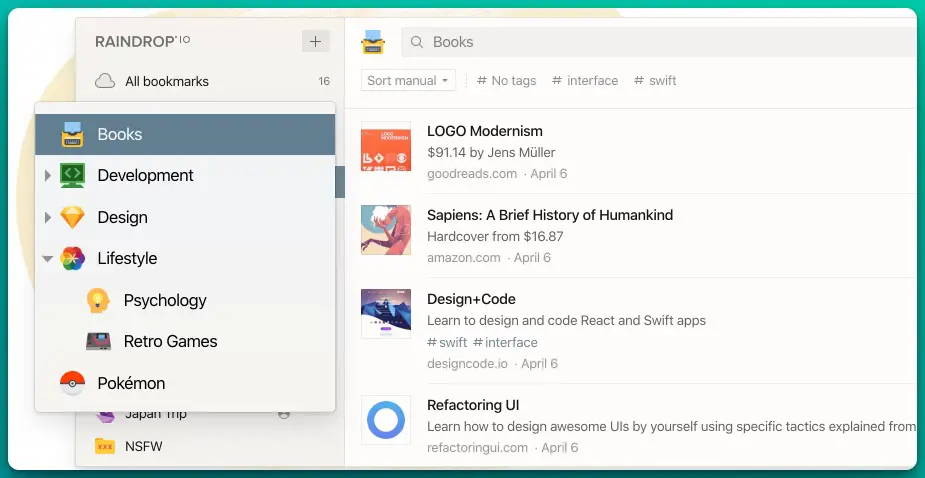925x478 pixels.
Task: Open Sapiens: A Brief History of Humankind
Action: [x=550, y=215]
